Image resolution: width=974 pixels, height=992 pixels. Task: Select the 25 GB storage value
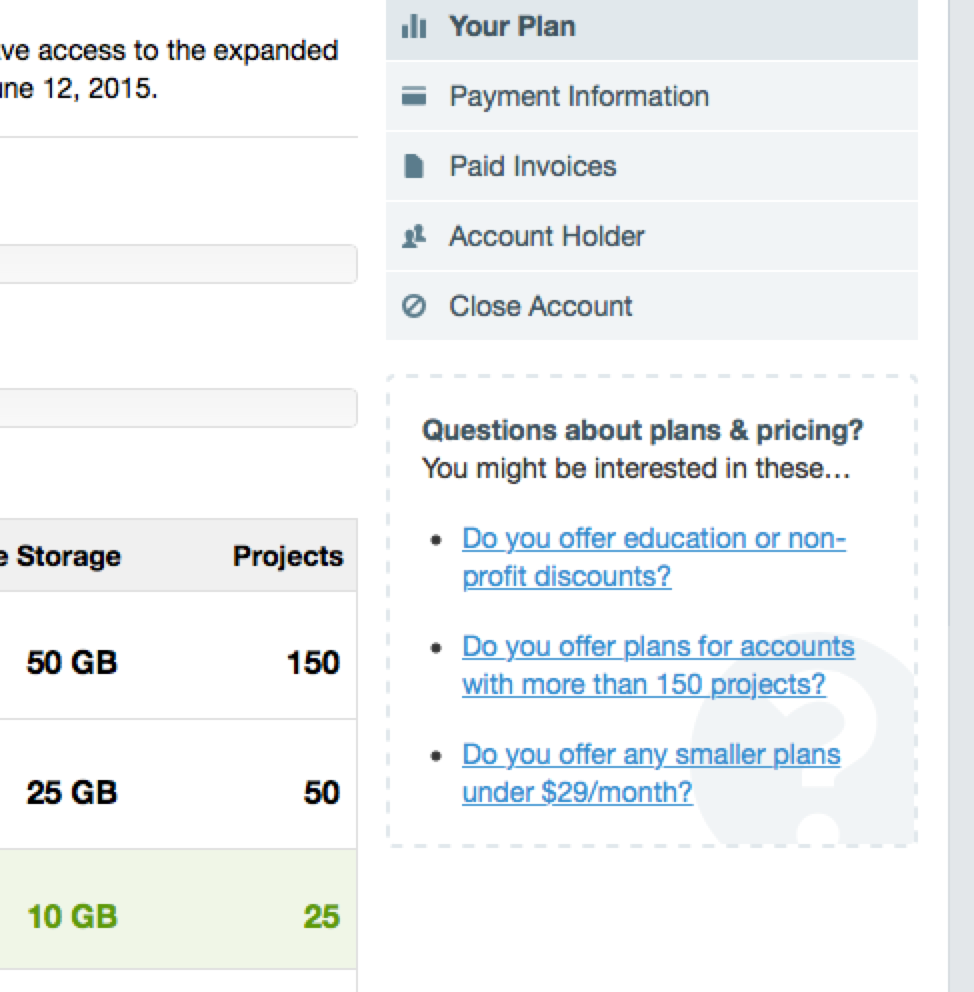(71, 791)
